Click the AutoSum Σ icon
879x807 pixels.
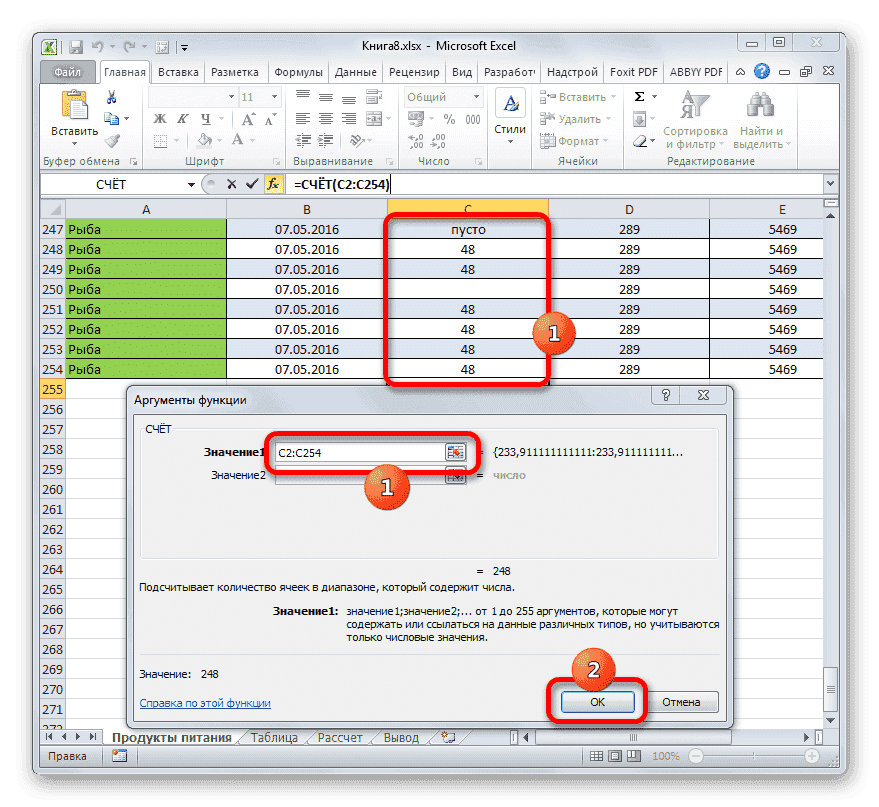tap(639, 96)
